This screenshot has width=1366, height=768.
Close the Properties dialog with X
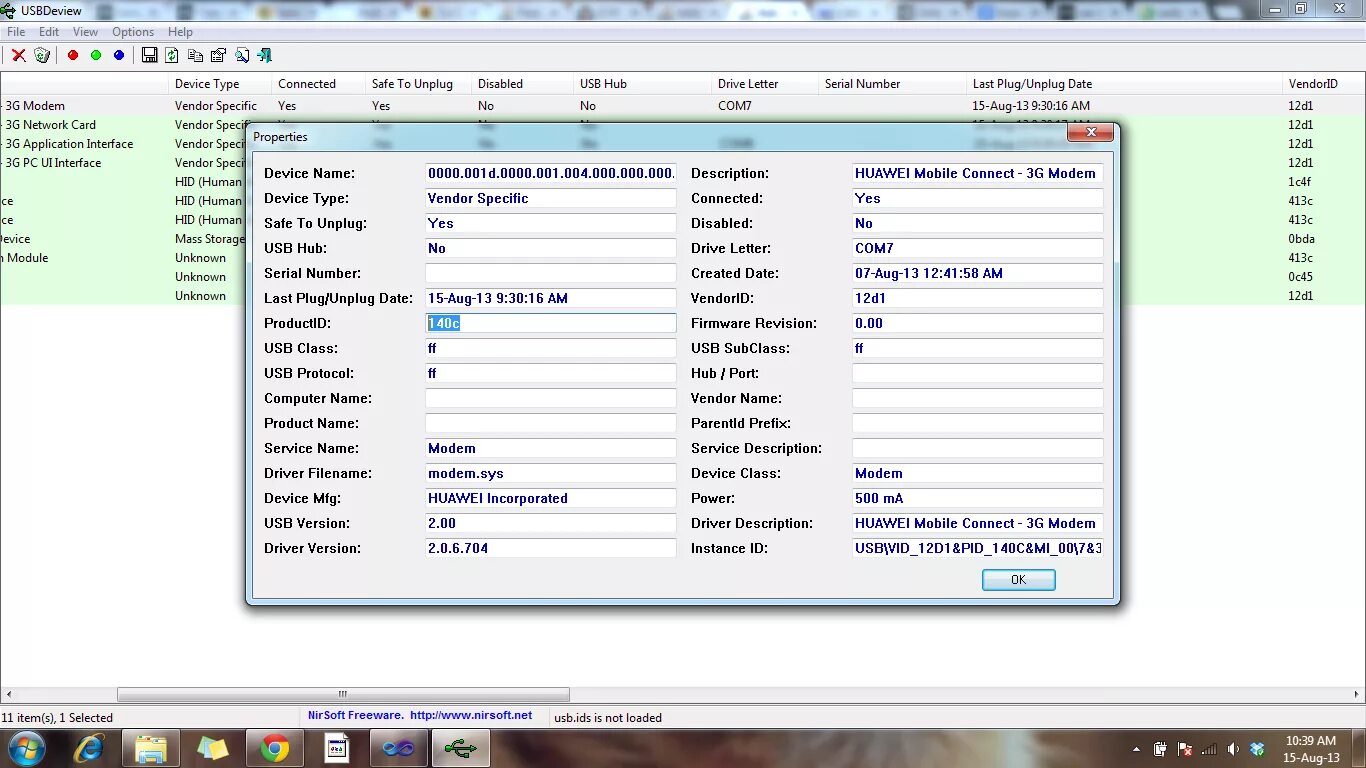point(1090,132)
